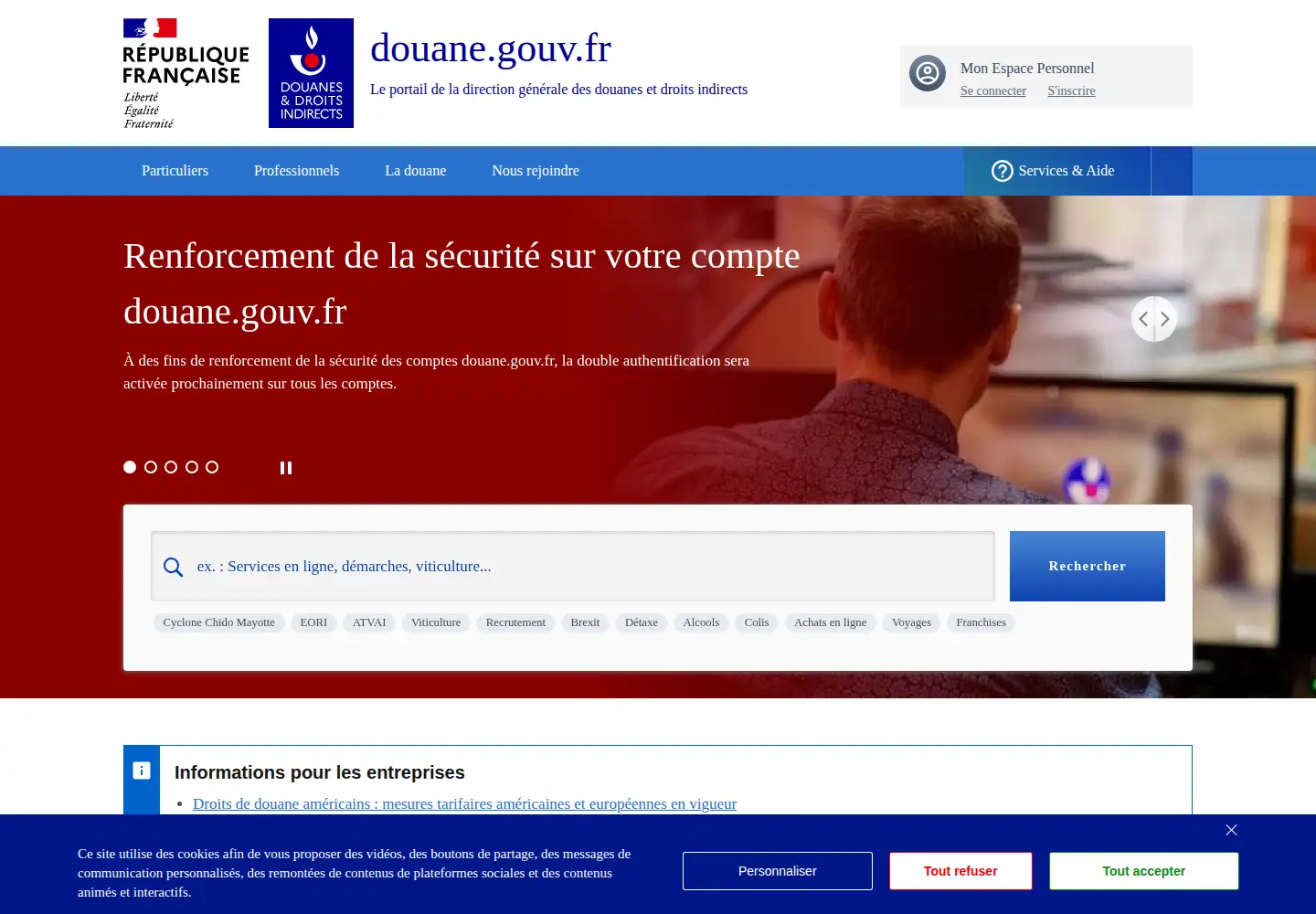Click the douane.gouv.fr site title

(x=491, y=48)
